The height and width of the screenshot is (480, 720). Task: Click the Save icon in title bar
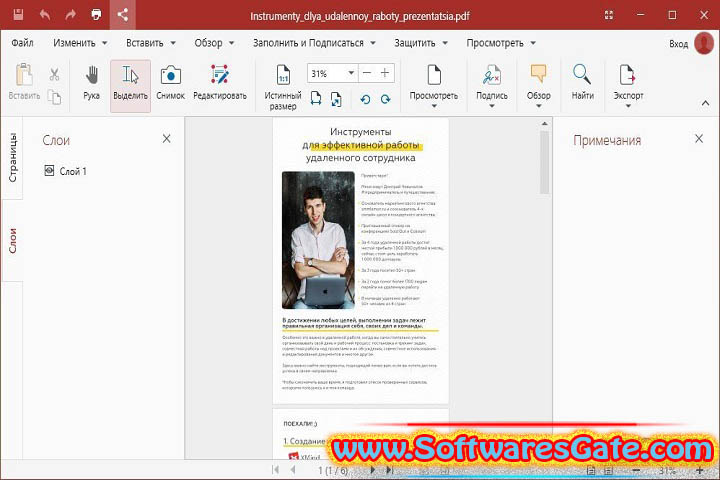[x=18, y=15]
